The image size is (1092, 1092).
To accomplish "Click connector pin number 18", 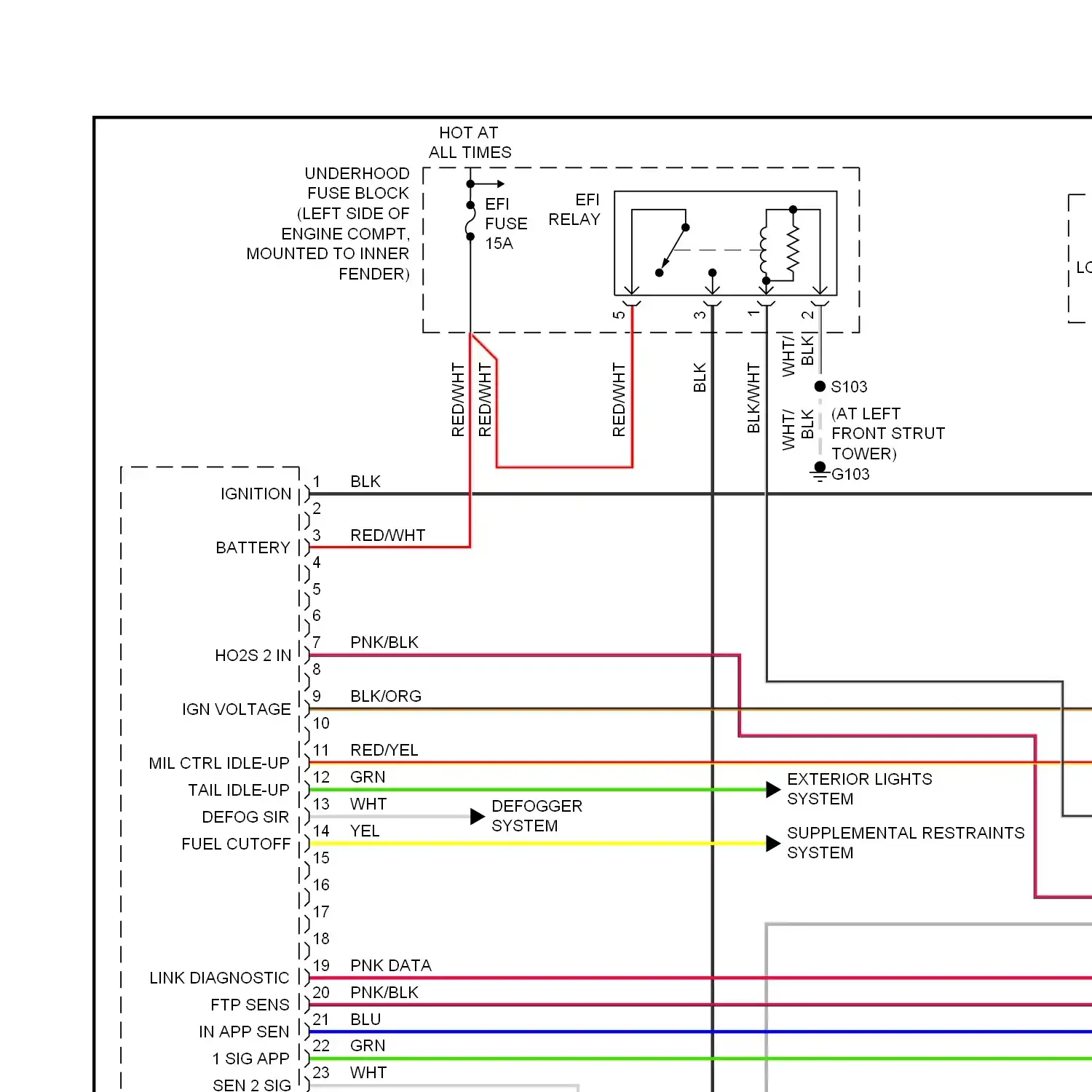I will coord(321,938).
